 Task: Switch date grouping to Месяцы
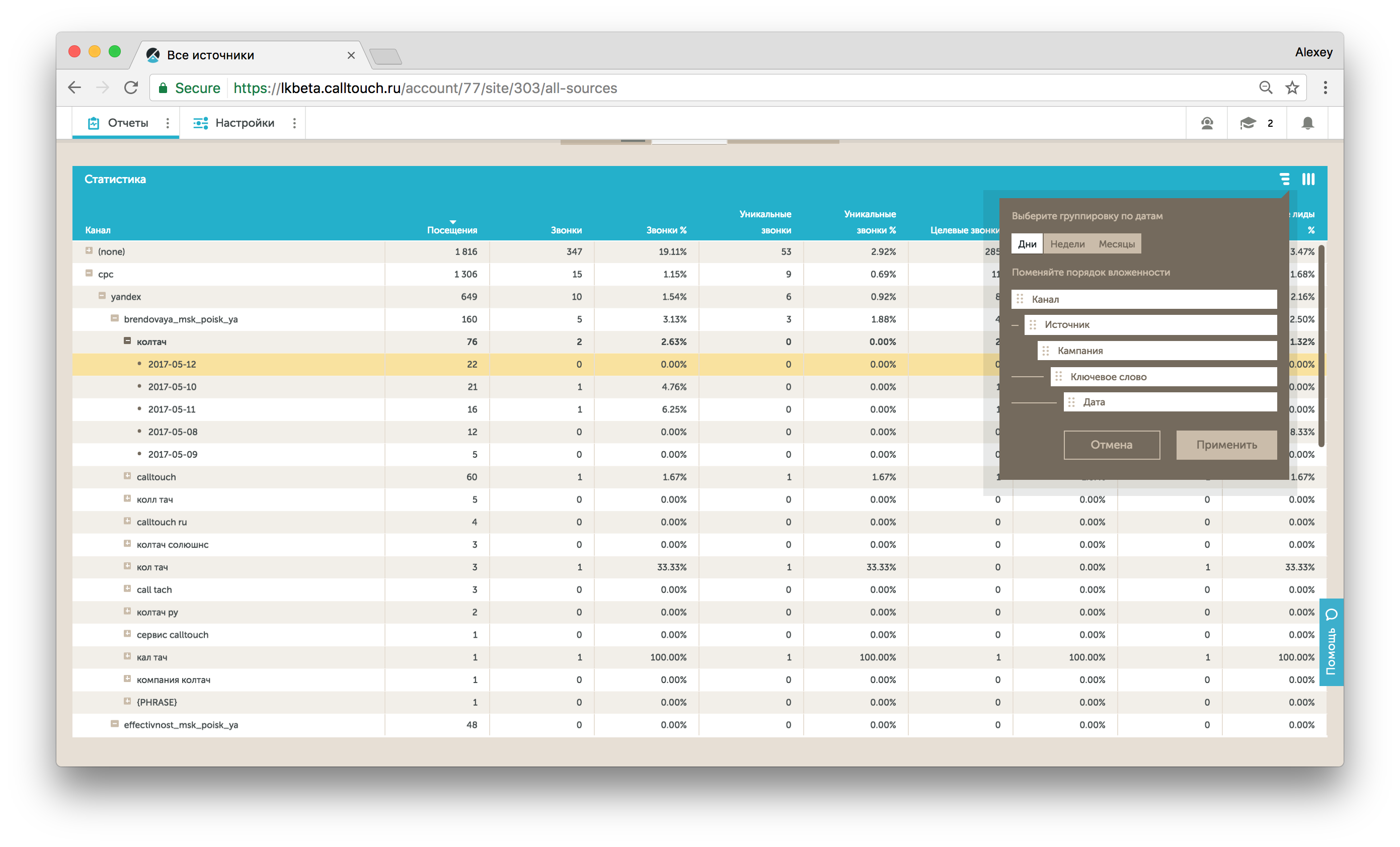pyautogui.click(x=1117, y=244)
